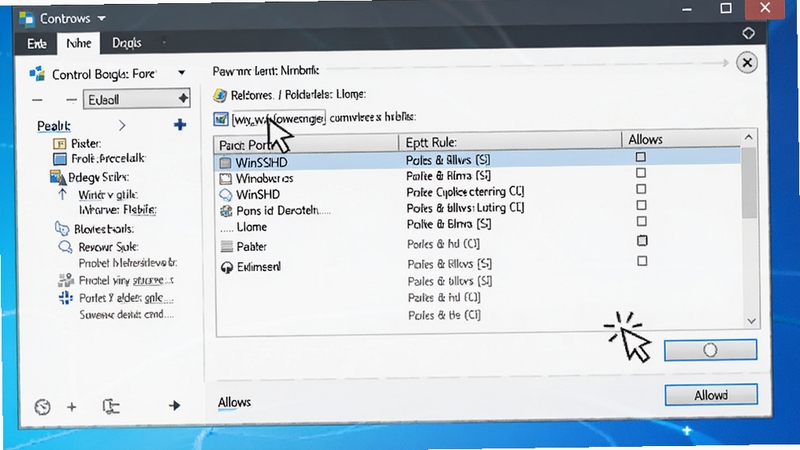The height and width of the screenshot is (450, 800).
Task: Click the list scrollbar up arrow
Action: tap(748, 137)
